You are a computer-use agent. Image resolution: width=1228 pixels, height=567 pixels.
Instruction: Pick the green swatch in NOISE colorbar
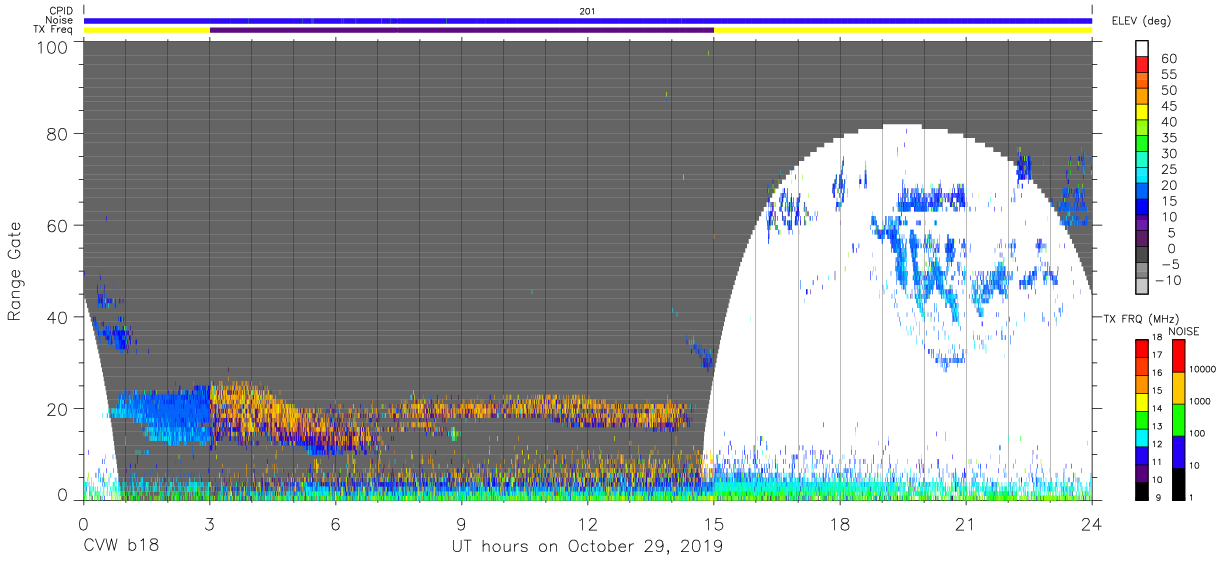click(x=1178, y=420)
